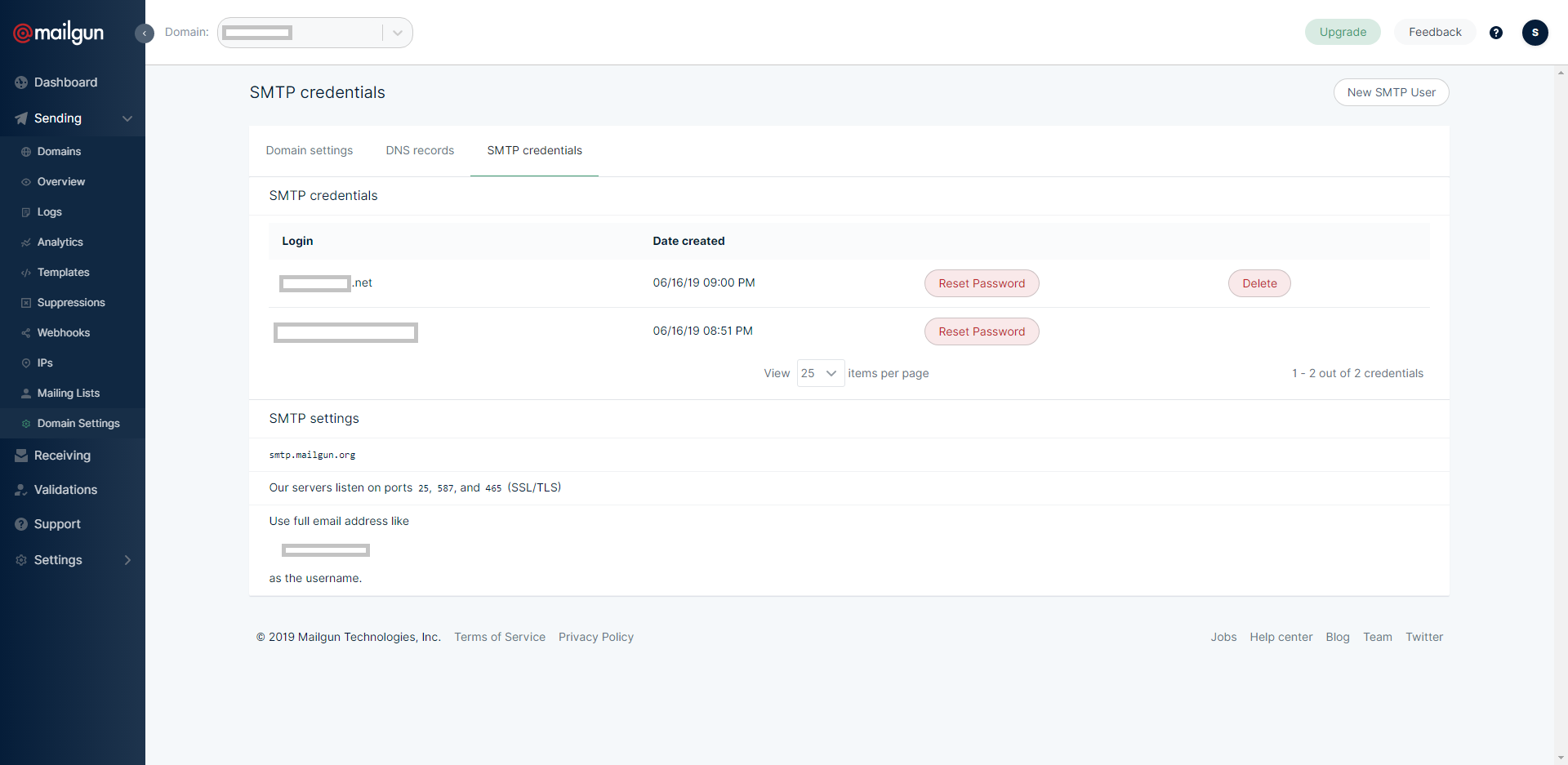The height and width of the screenshot is (765, 1568).
Task: Click the Analytics chart icon
Action: pos(26,242)
